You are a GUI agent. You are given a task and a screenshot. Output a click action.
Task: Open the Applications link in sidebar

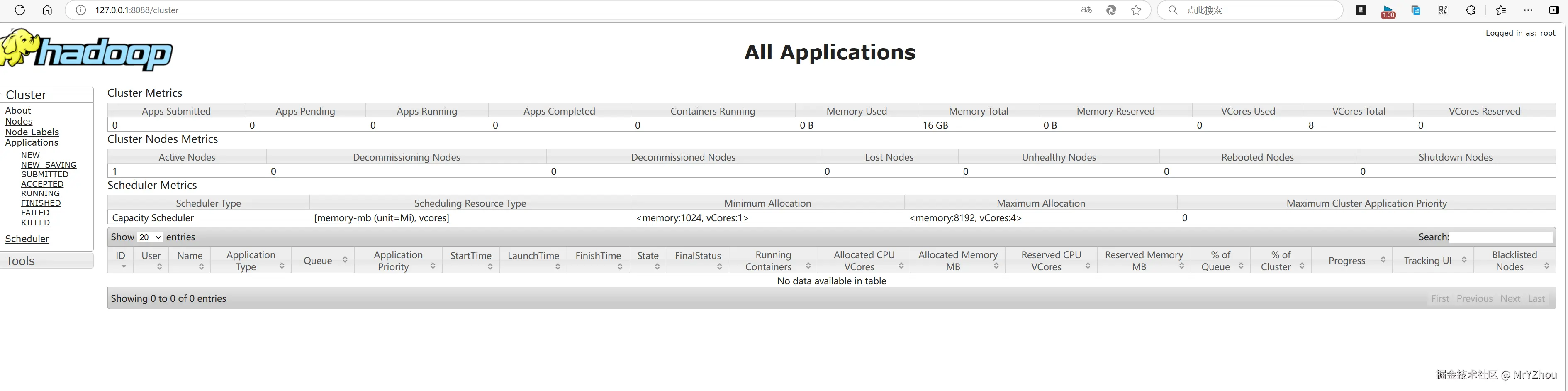pos(32,142)
